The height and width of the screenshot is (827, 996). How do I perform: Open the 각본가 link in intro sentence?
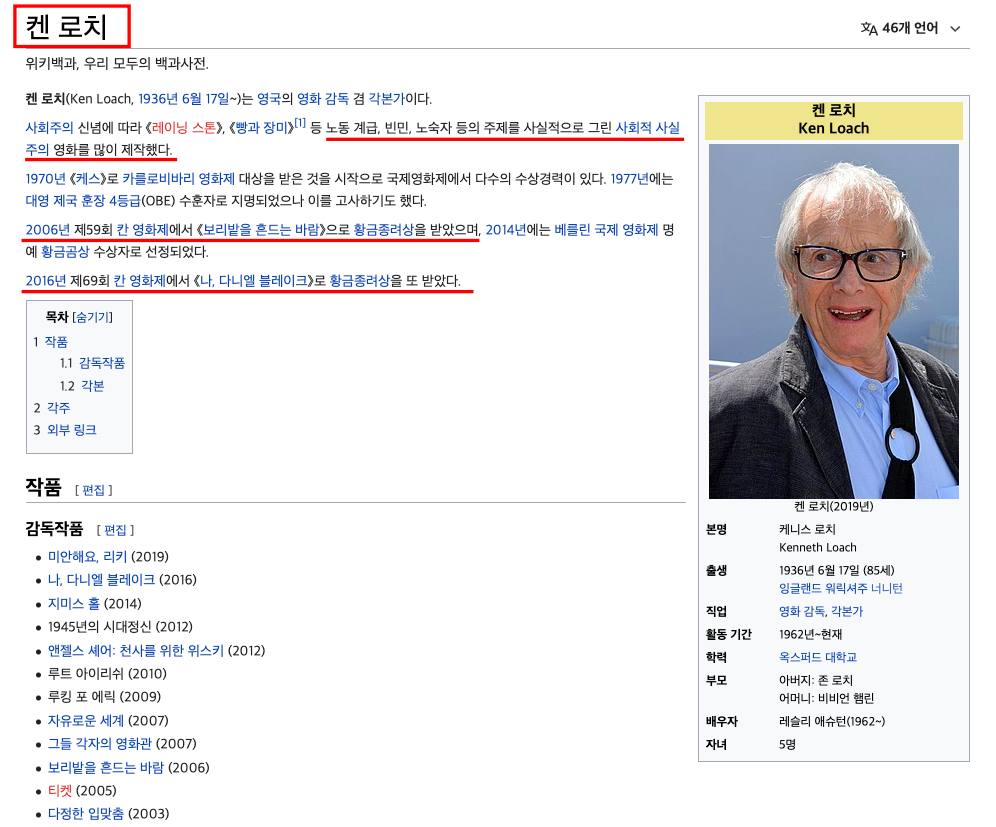(386, 98)
